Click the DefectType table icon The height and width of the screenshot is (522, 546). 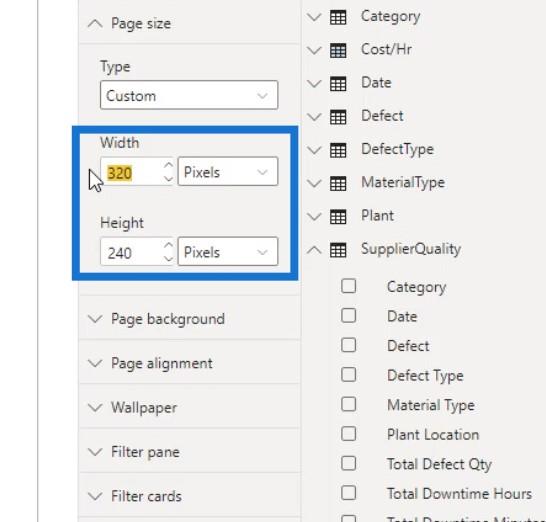338,150
